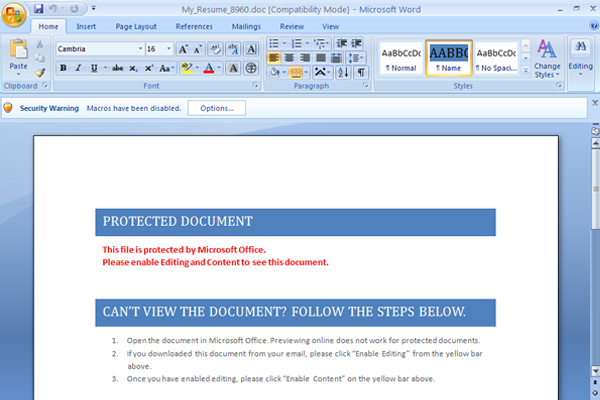
Task: Toggle superscript formatting
Action: (149, 68)
